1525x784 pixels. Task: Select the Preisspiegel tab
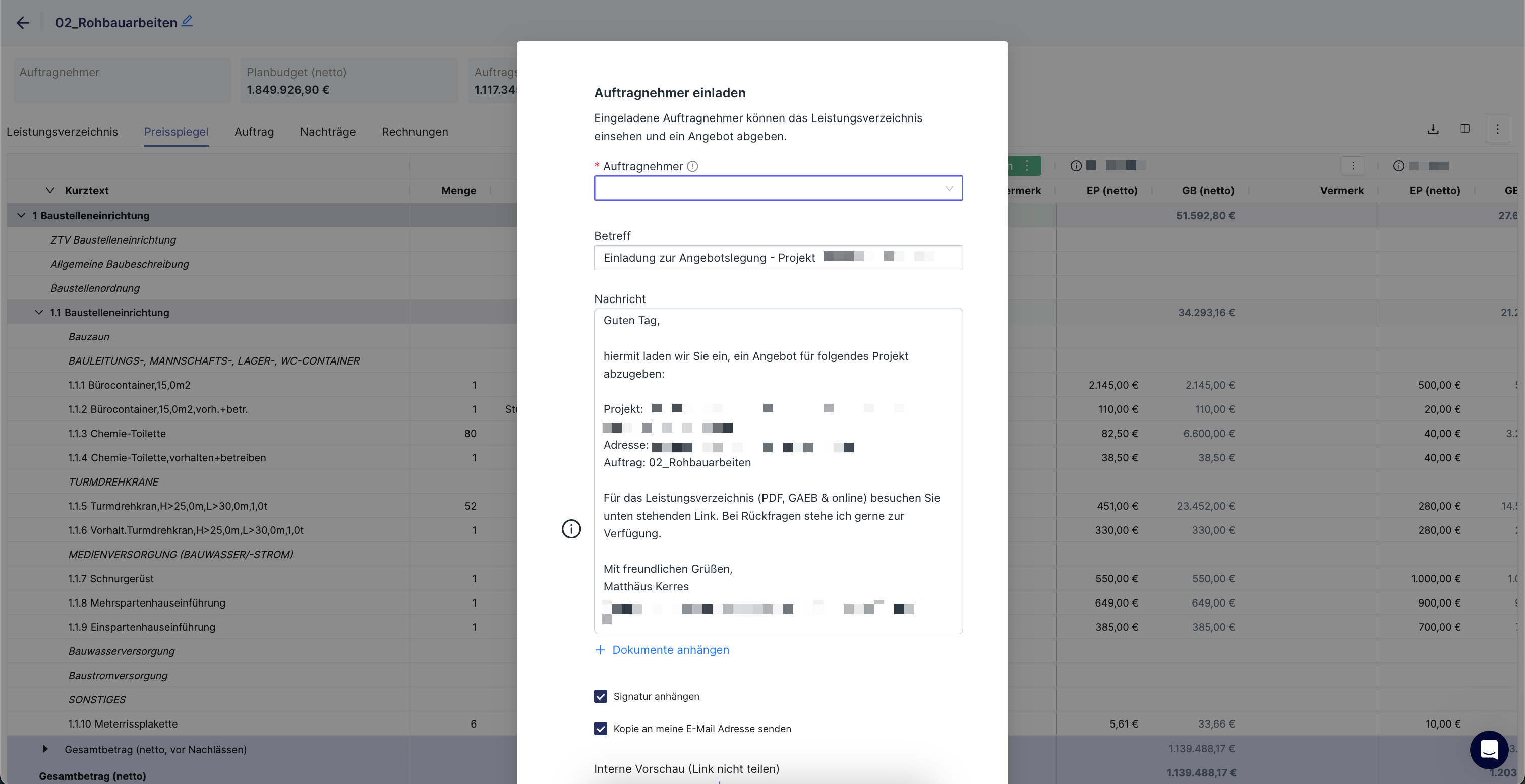point(176,132)
